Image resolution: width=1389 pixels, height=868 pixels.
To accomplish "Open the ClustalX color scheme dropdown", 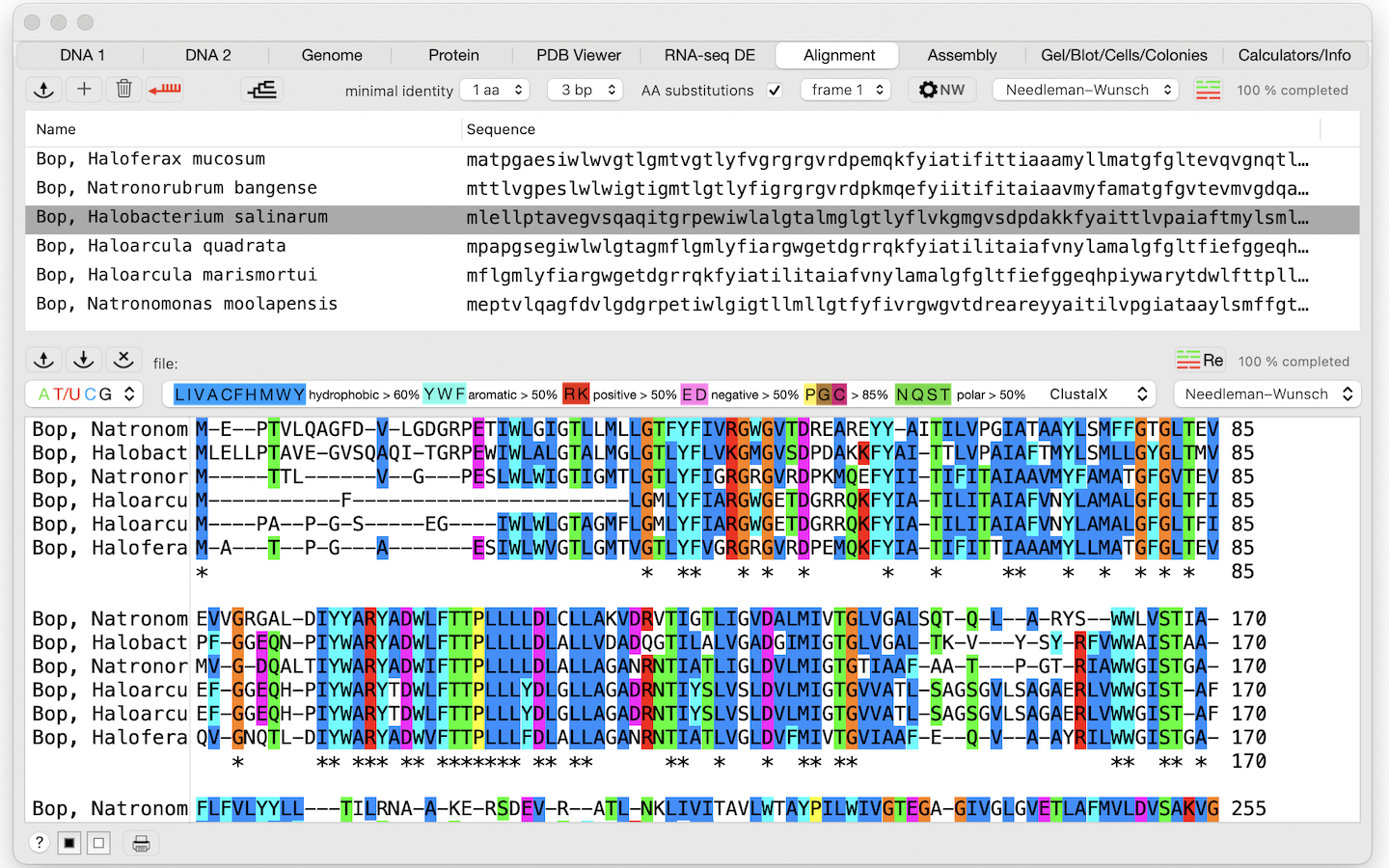I will [1098, 393].
